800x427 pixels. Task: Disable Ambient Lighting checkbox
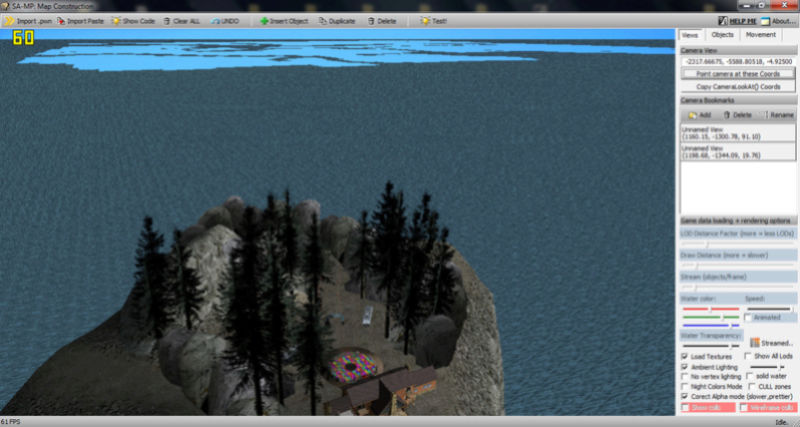click(x=685, y=367)
